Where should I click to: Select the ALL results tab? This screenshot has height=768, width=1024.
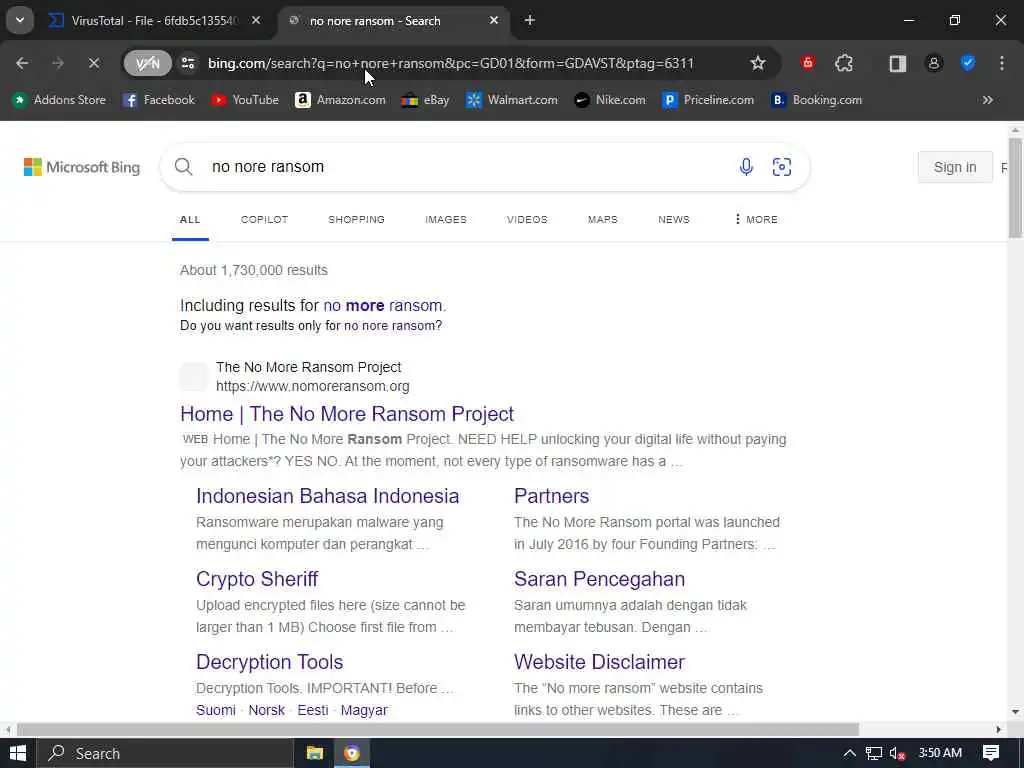point(190,220)
